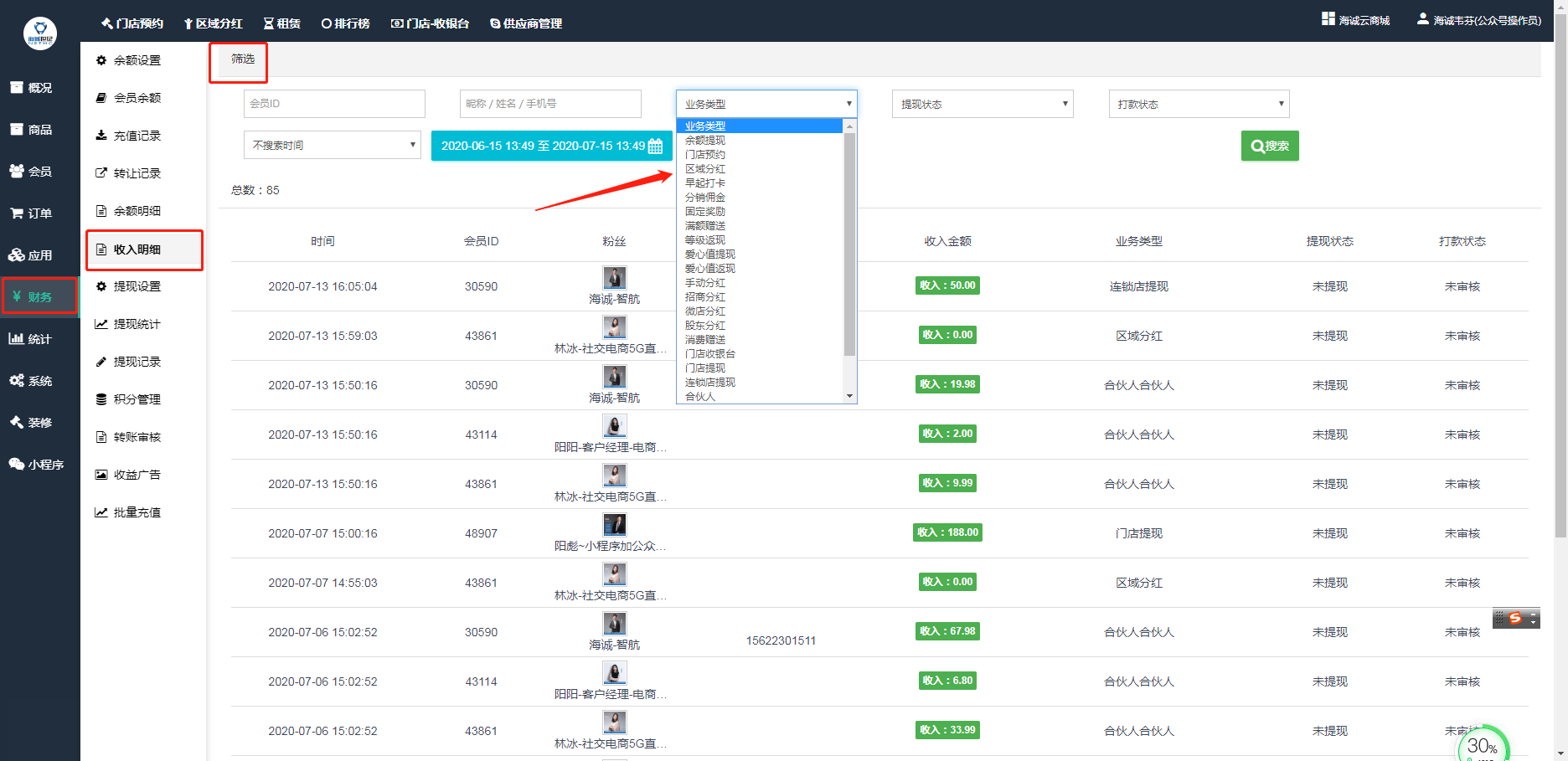Click the gear icon beside 余额设置
Viewport: 1568px width, 761px height.
click(101, 60)
